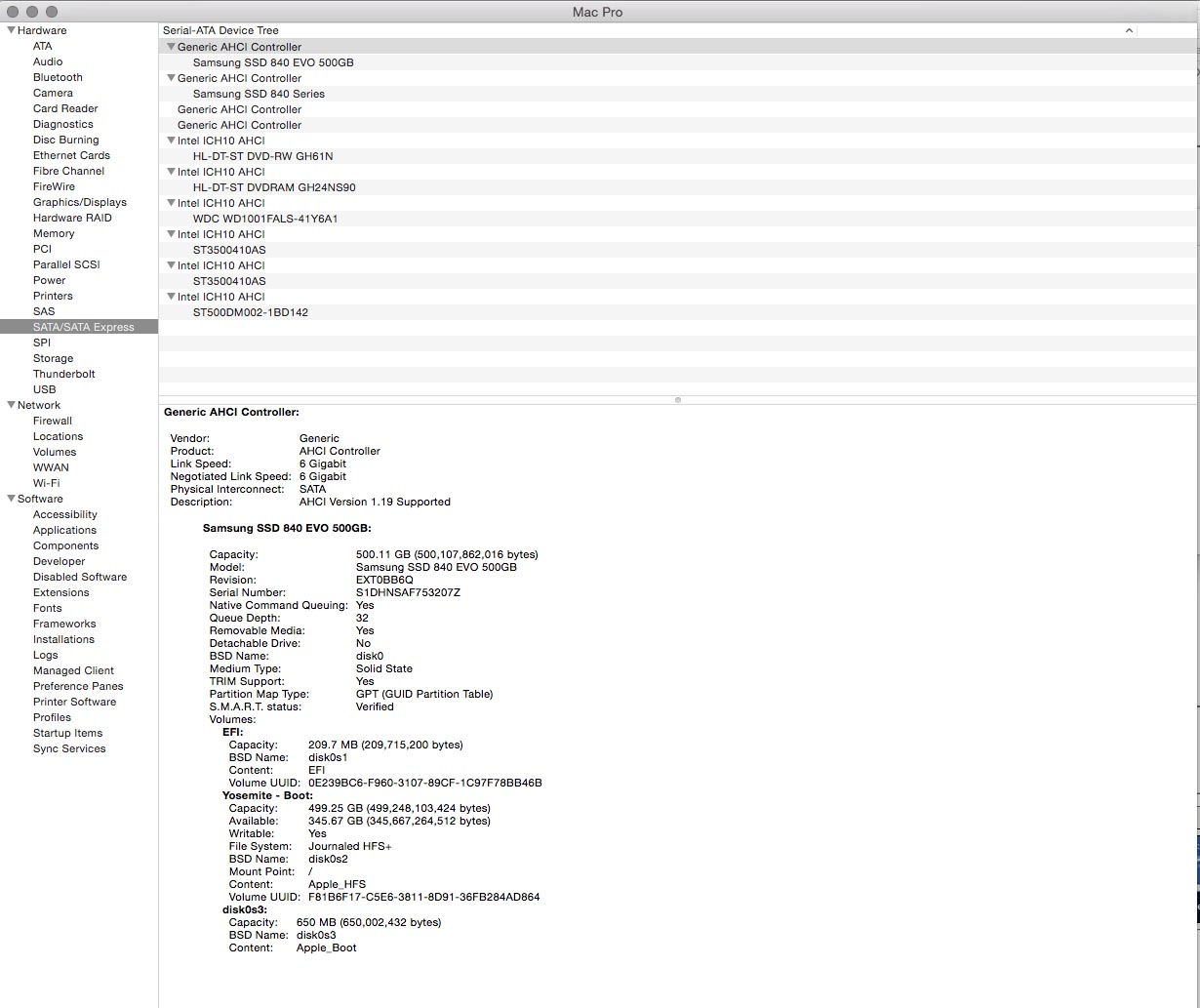
Task: Open the SAS category
Action: point(44,311)
